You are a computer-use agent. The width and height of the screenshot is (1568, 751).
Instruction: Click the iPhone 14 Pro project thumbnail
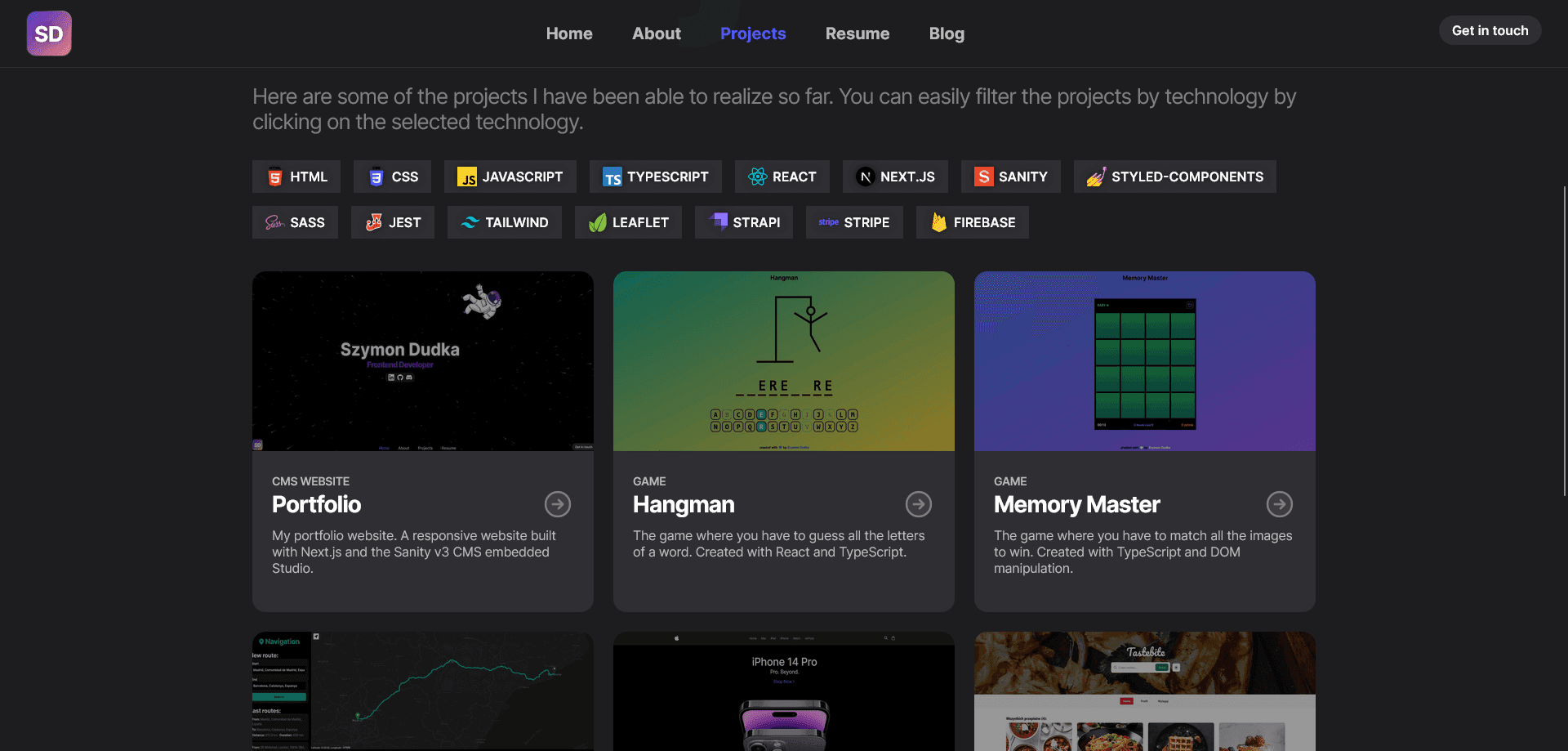[x=783, y=691]
